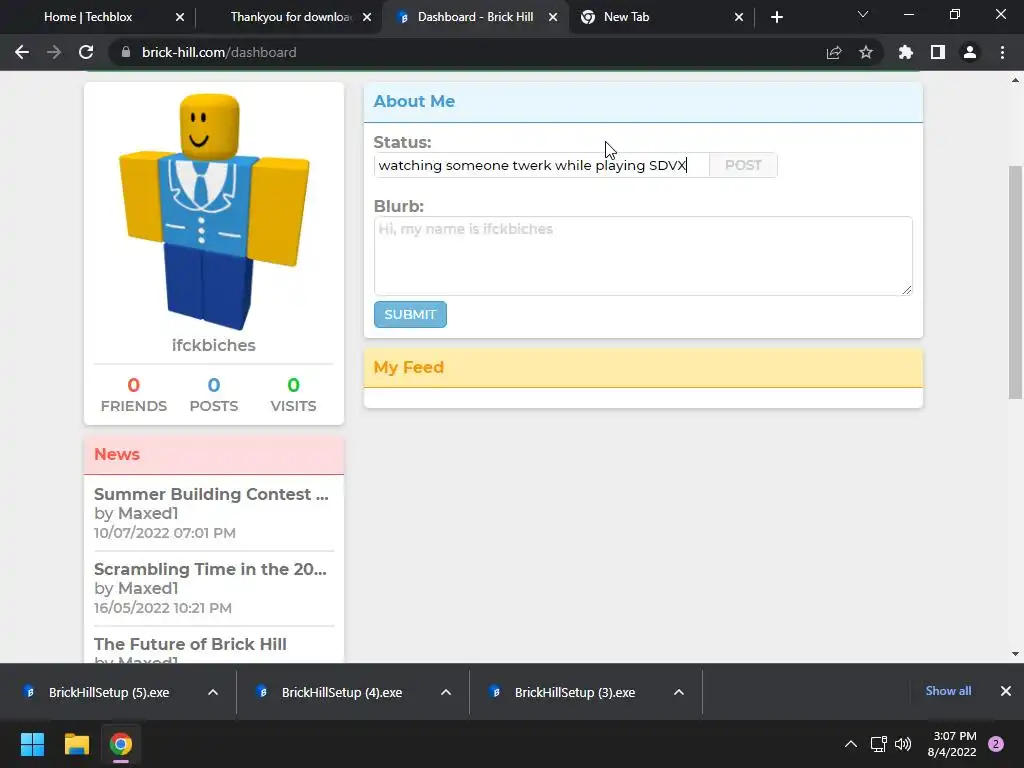The height and width of the screenshot is (768, 1024).
Task: Open the BrickHillSetup (4).exe download
Action: coord(342,692)
